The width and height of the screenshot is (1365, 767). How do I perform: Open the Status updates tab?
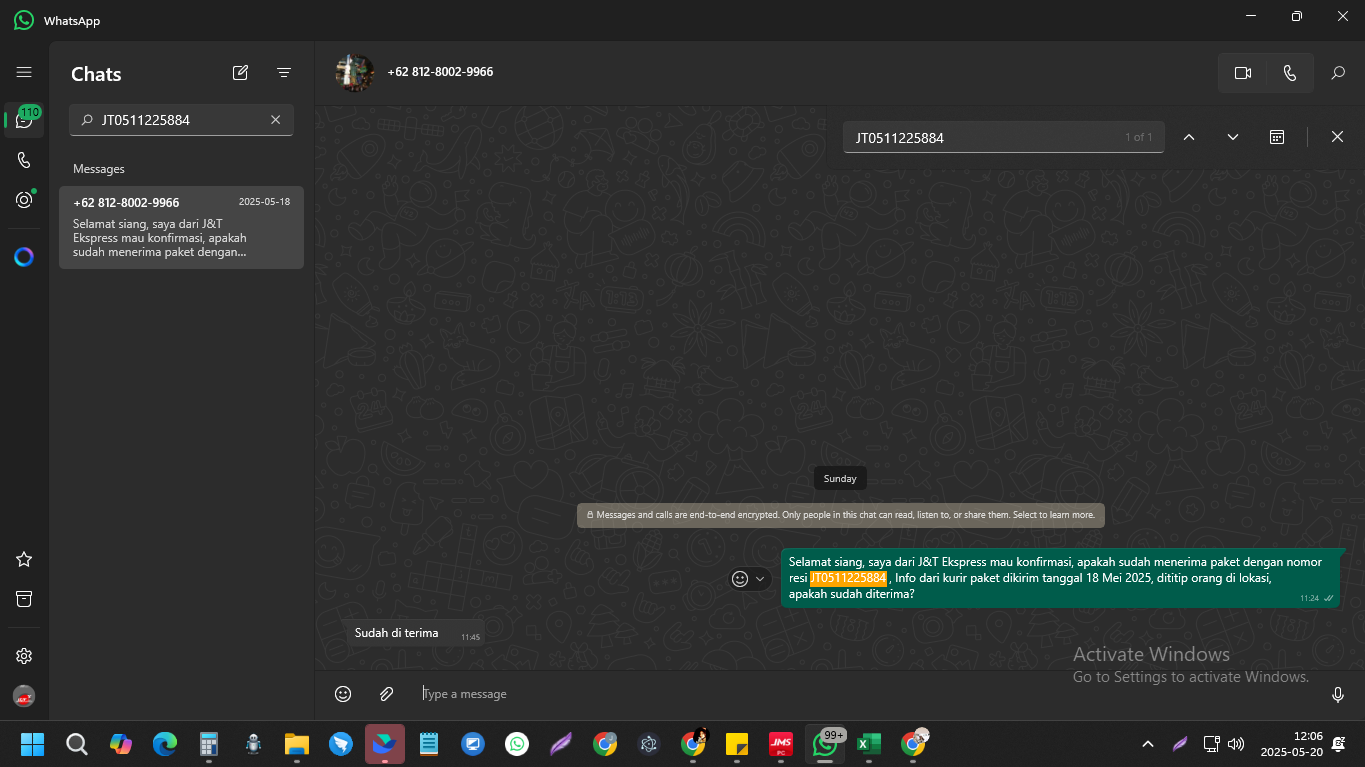point(24,200)
